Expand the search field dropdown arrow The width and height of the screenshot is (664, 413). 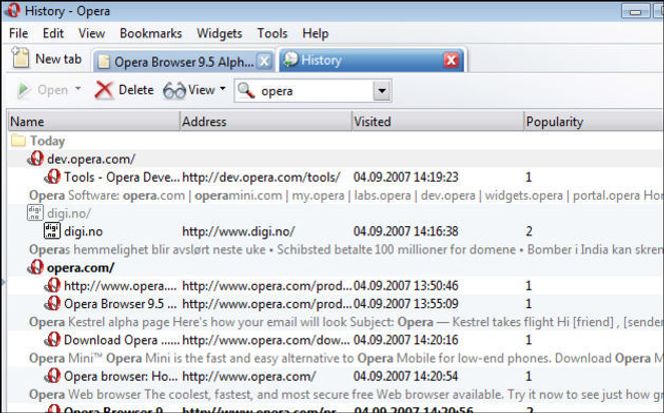381,91
